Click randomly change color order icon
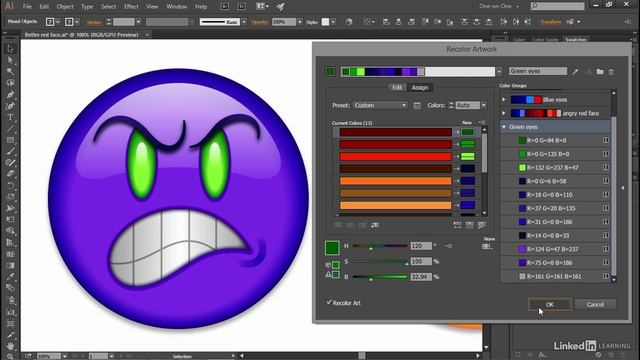The image size is (640, 360). [457, 225]
